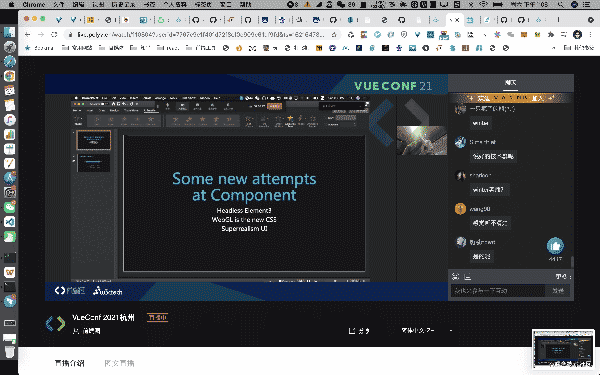Select the 图文直播 tab
Viewport: 600px width, 375px height.
click(119, 363)
